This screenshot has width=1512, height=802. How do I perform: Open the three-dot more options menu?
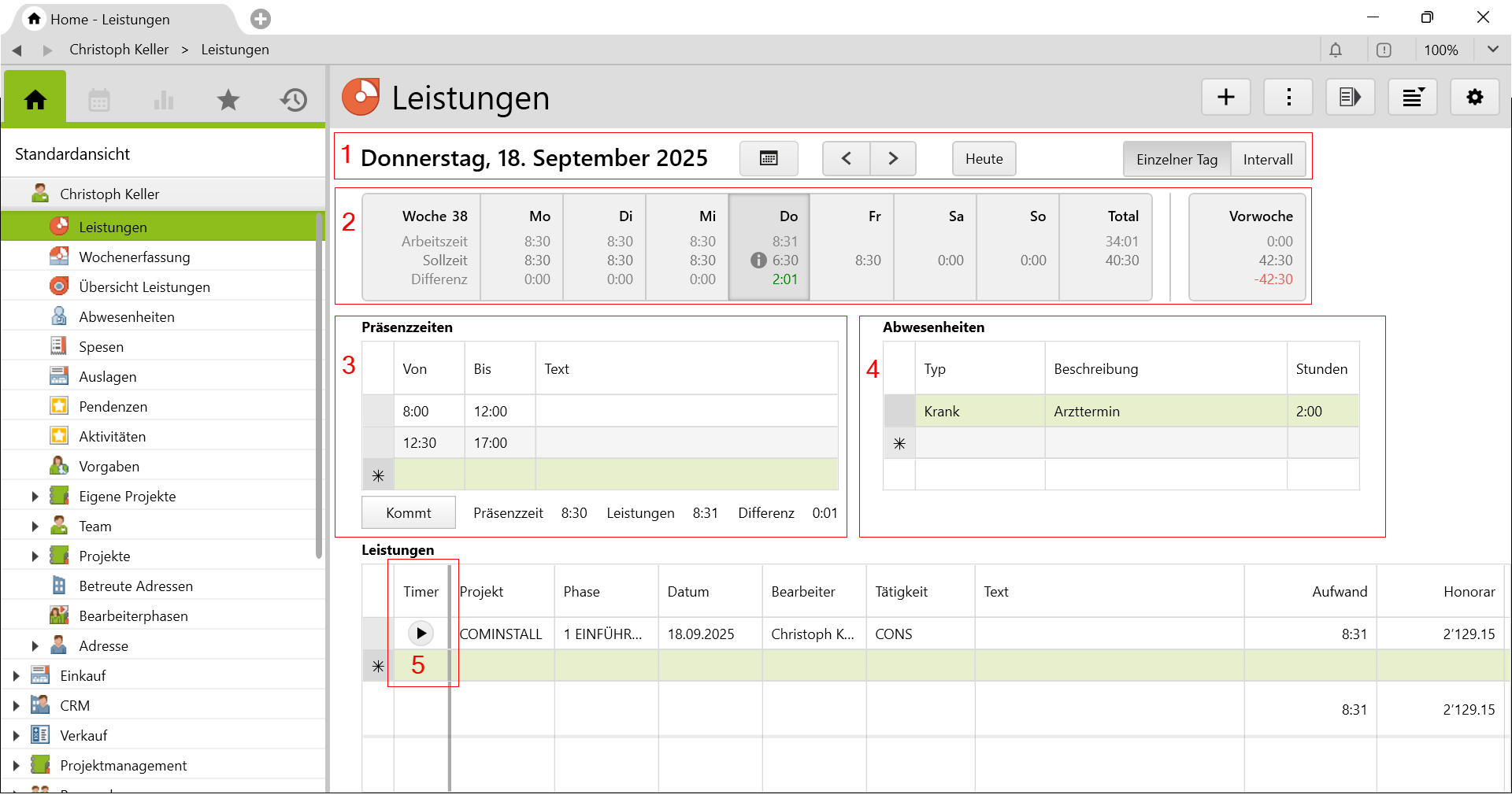pos(1288,98)
